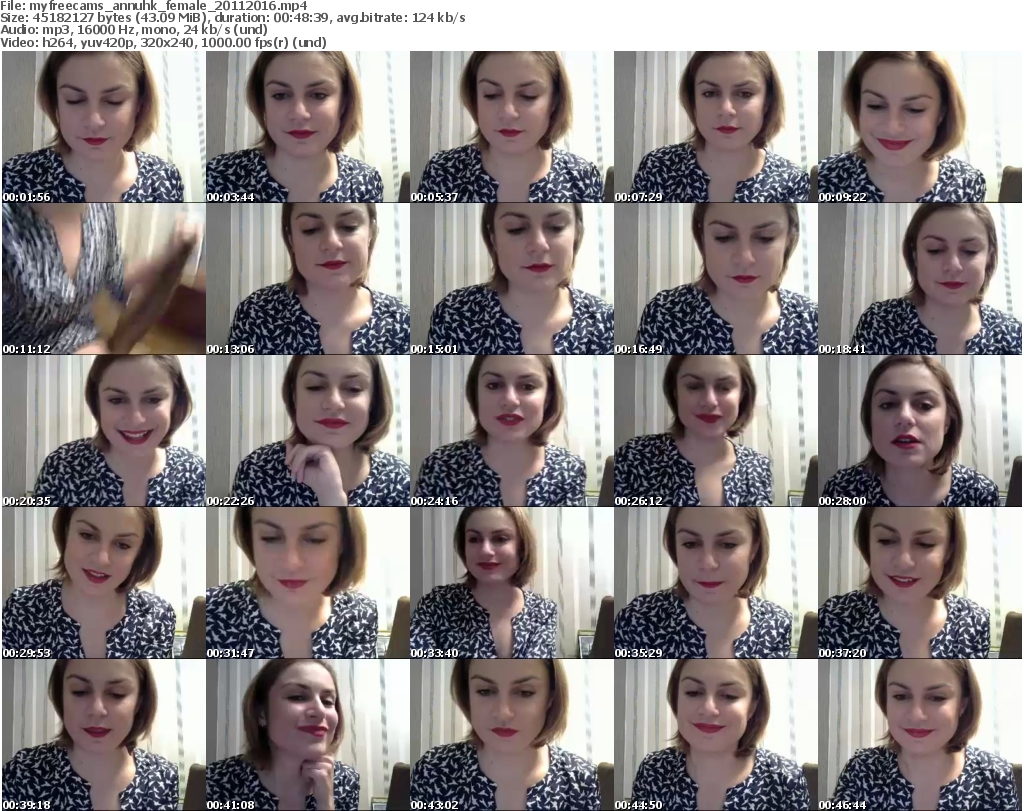Image resolution: width=1024 pixels, height=811 pixels.
Task: Select the frame stamped 00:13:06
Action: [308, 279]
